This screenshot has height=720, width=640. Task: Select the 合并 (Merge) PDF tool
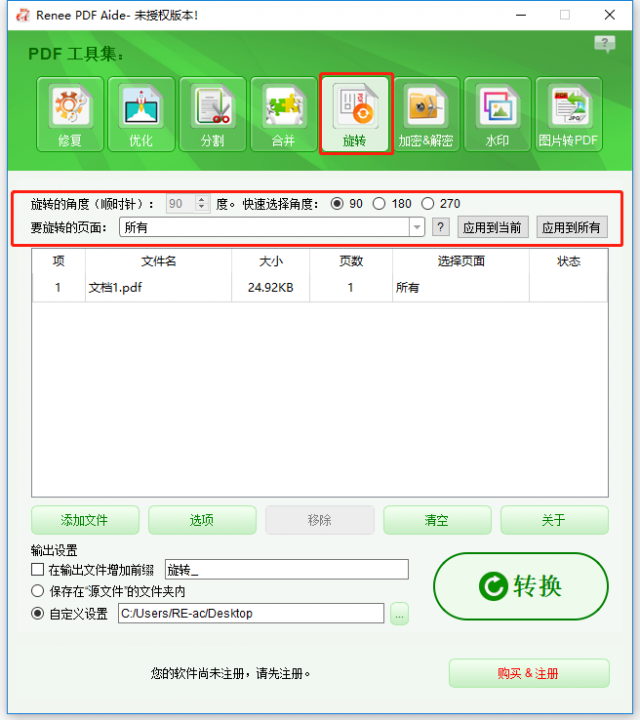(284, 114)
